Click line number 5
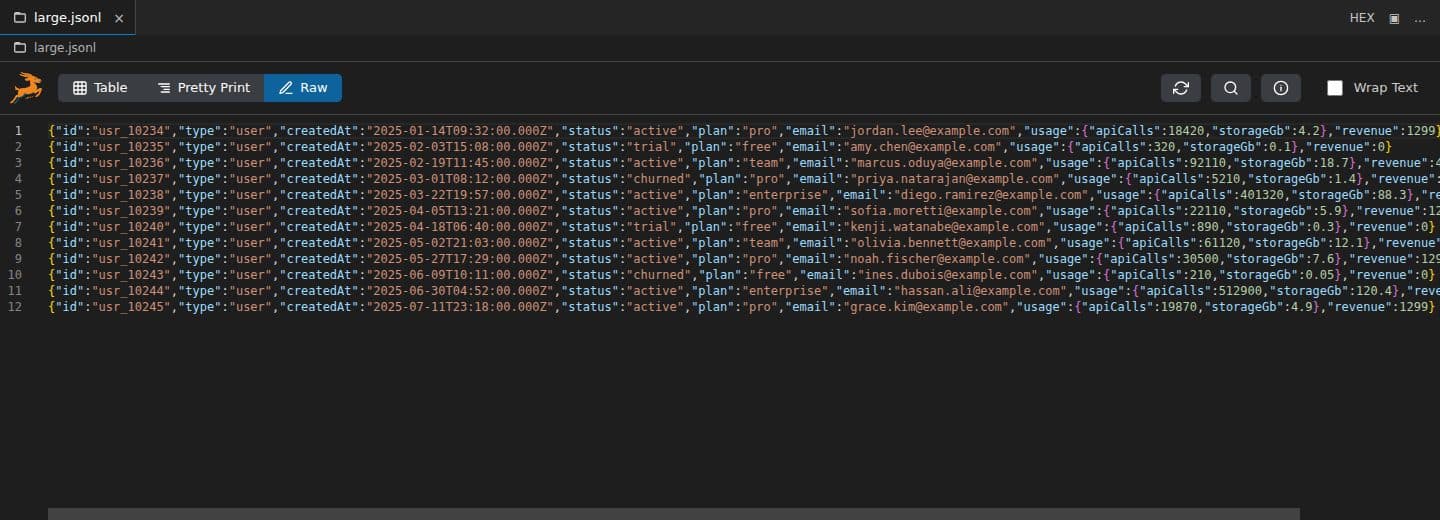This screenshot has width=1440, height=520. point(17,195)
